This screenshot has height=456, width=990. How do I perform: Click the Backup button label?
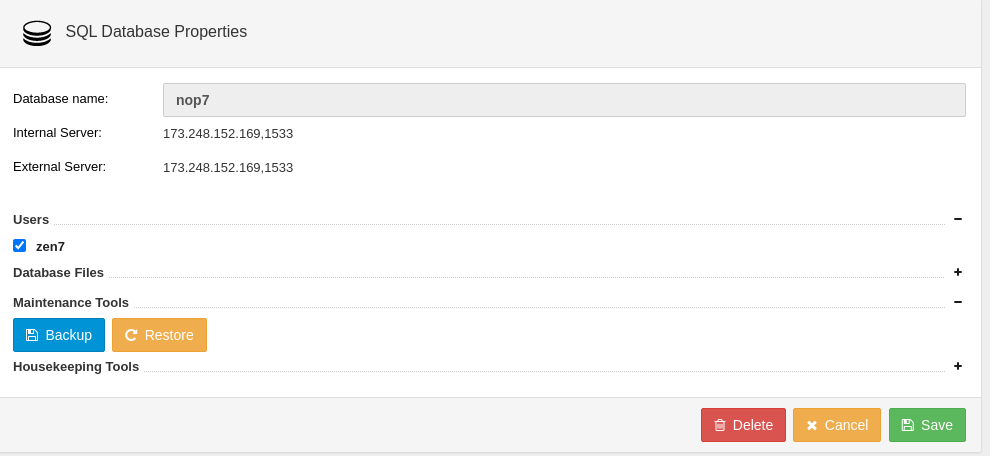[x=69, y=335]
